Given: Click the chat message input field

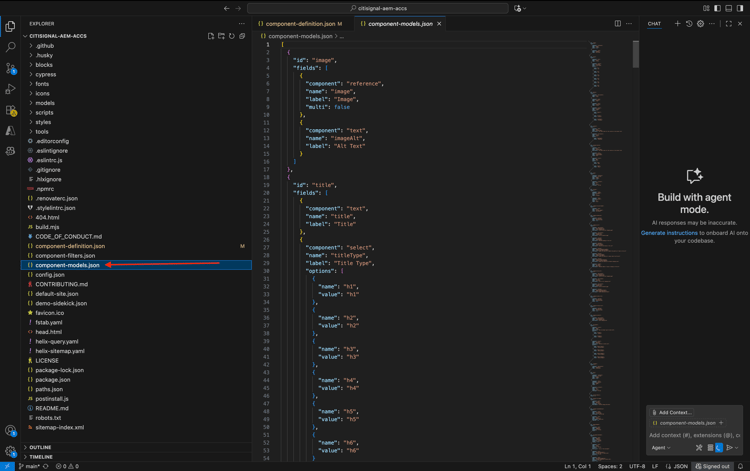Looking at the screenshot, I should [694, 435].
